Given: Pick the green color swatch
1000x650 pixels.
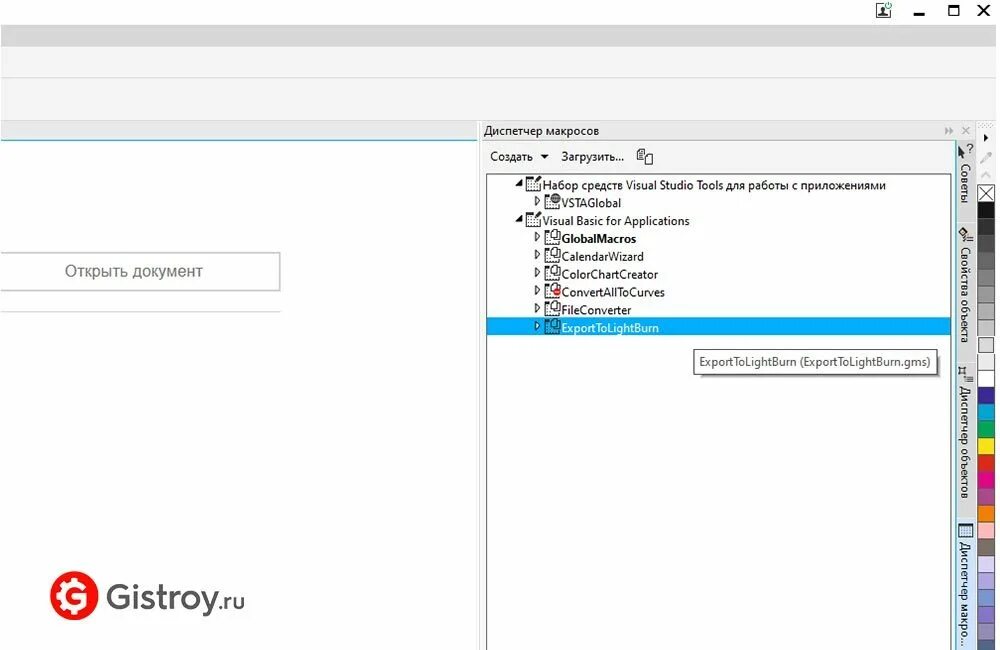Looking at the screenshot, I should click(x=986, y=429).
